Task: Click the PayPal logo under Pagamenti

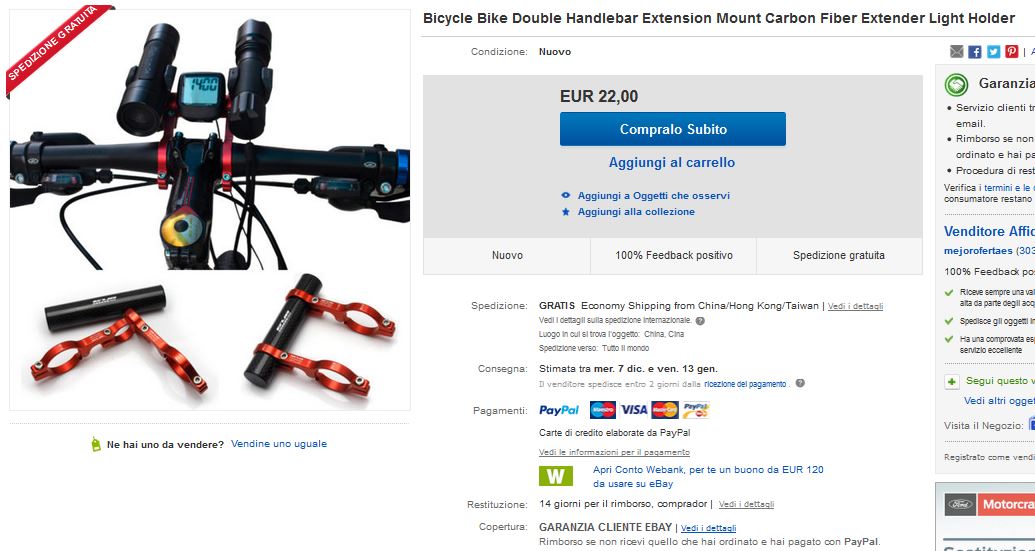Action: (559, 410)
